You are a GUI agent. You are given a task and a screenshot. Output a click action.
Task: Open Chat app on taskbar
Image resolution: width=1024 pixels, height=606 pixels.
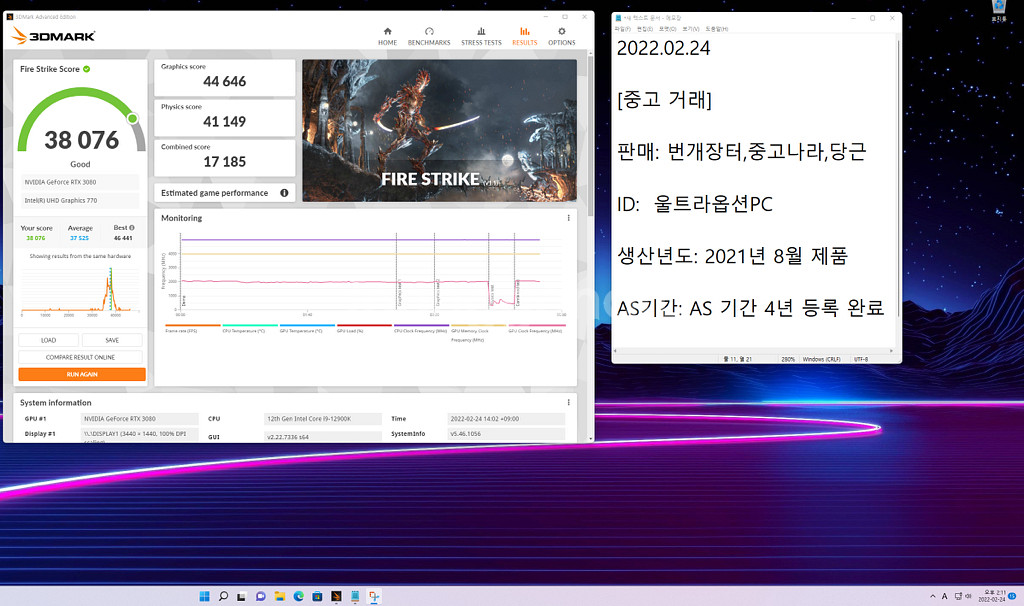pos(261,596)
